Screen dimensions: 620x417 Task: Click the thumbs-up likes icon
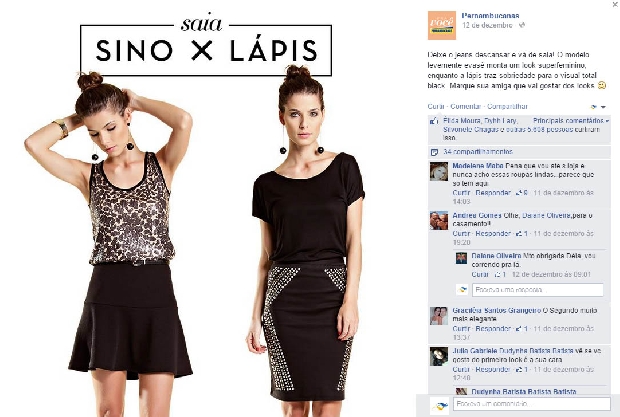coord(434,121)
